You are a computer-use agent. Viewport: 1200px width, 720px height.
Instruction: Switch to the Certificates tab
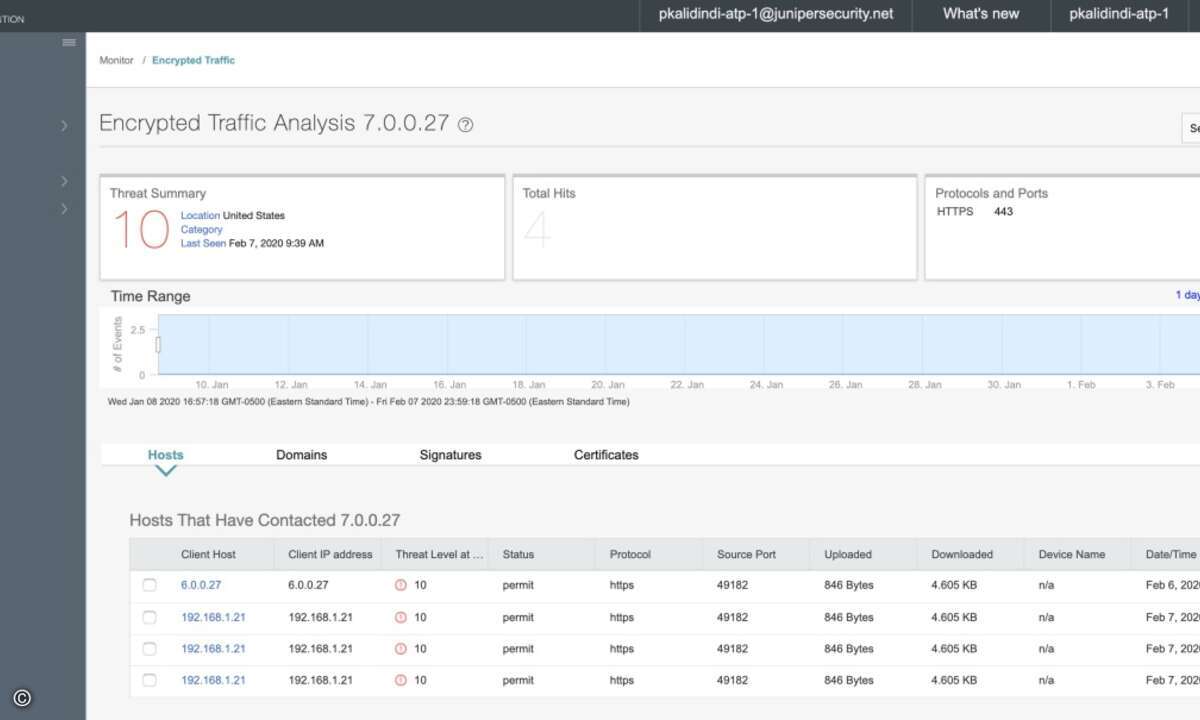[606, 455]
